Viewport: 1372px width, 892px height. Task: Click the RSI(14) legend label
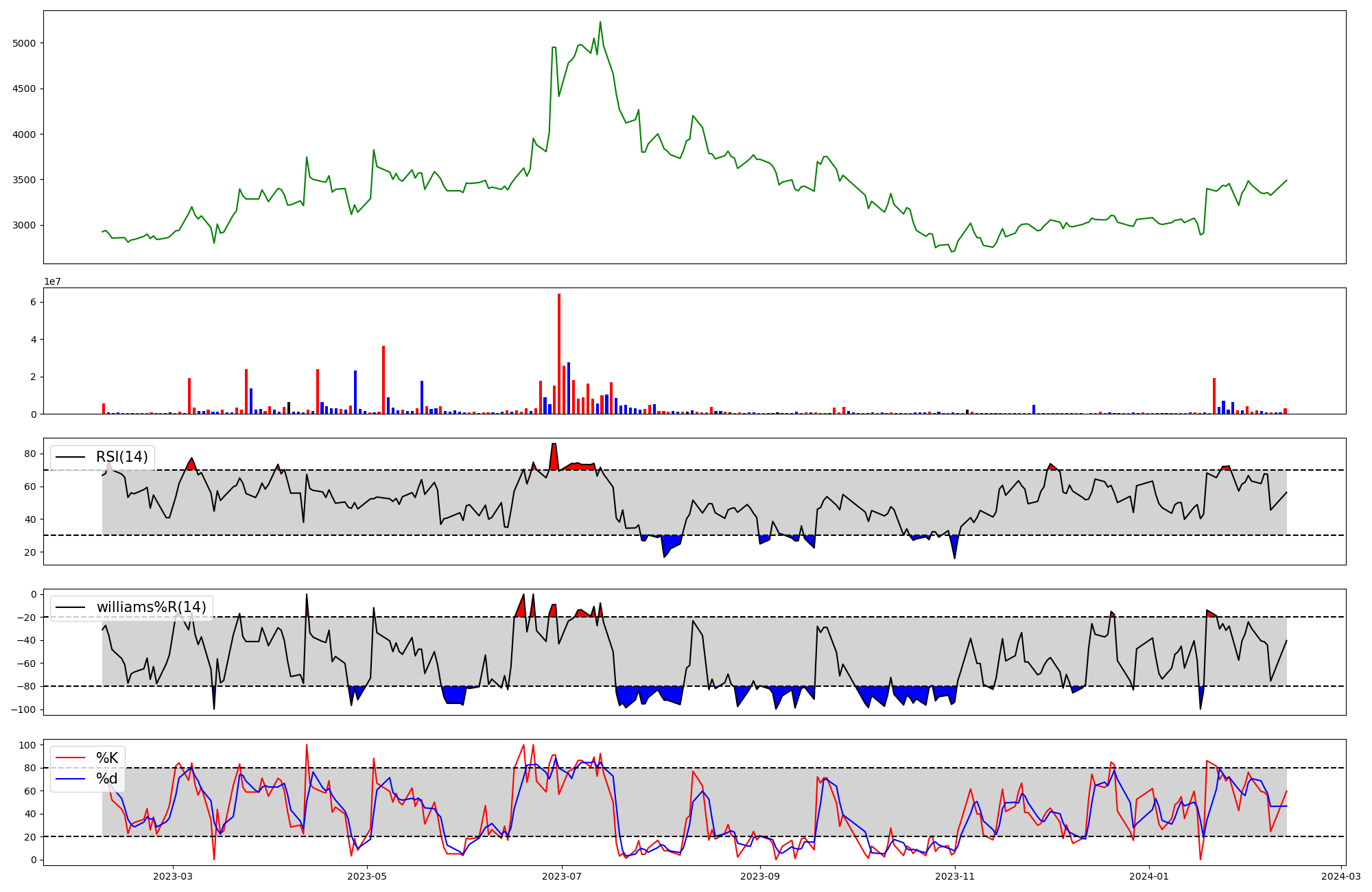point(121,457)
